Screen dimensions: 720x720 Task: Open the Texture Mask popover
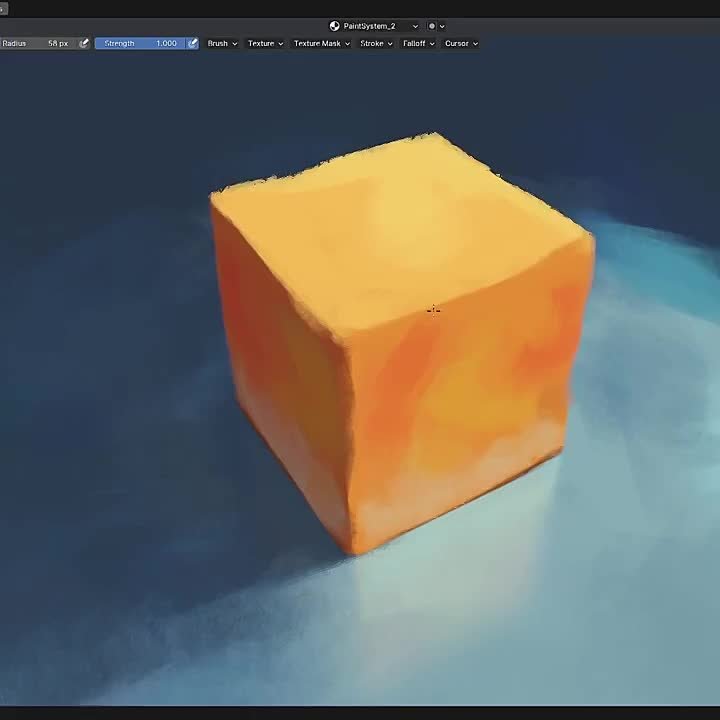(x=321, y=44)
